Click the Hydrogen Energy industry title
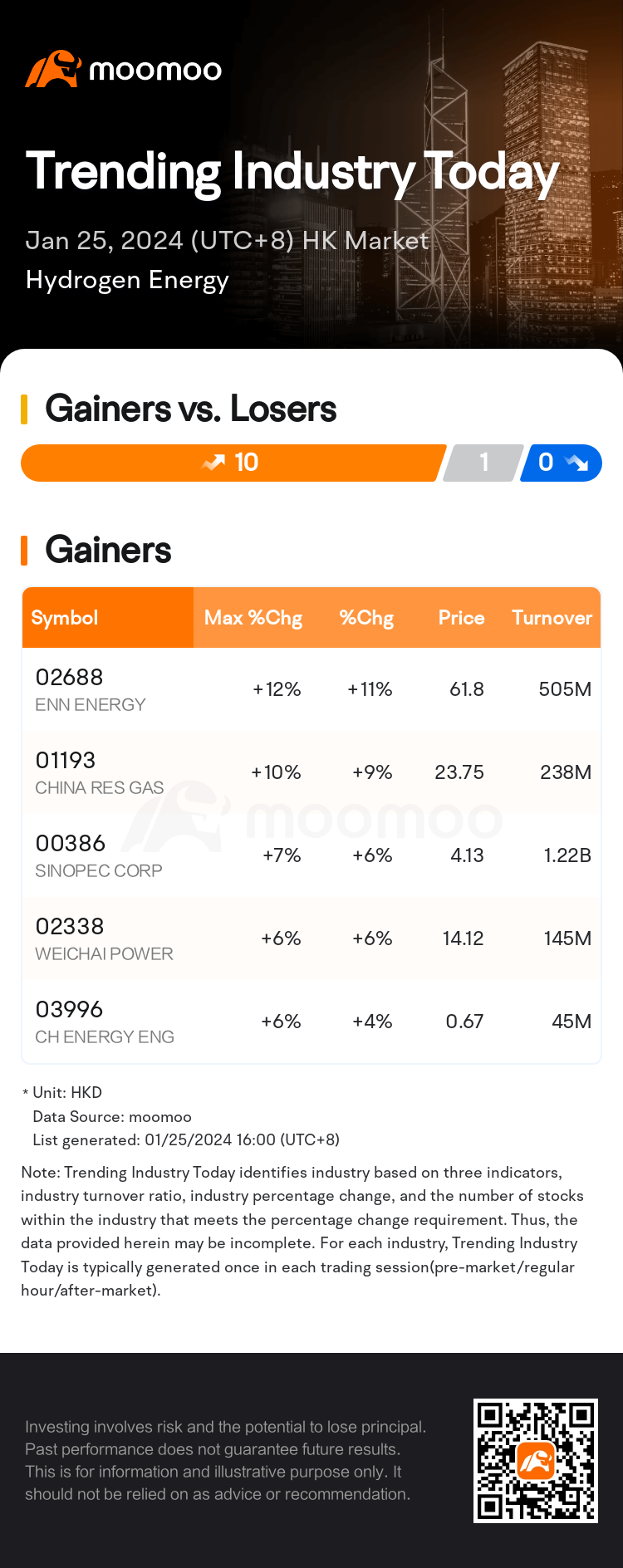The height and width of the screenshot is (1568, 623). point(127,281)
